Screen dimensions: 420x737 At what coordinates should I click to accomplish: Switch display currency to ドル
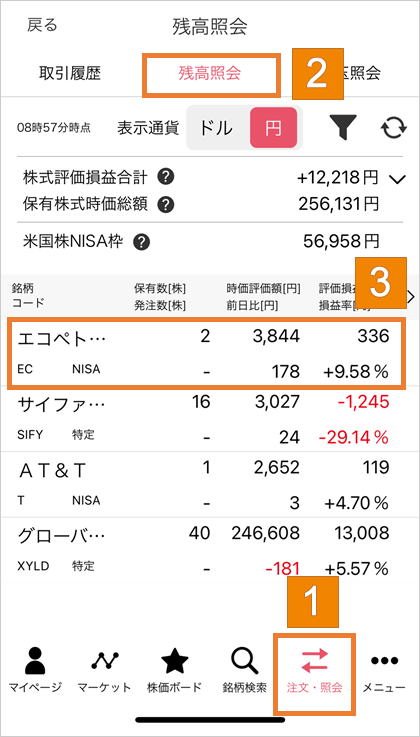216,128
